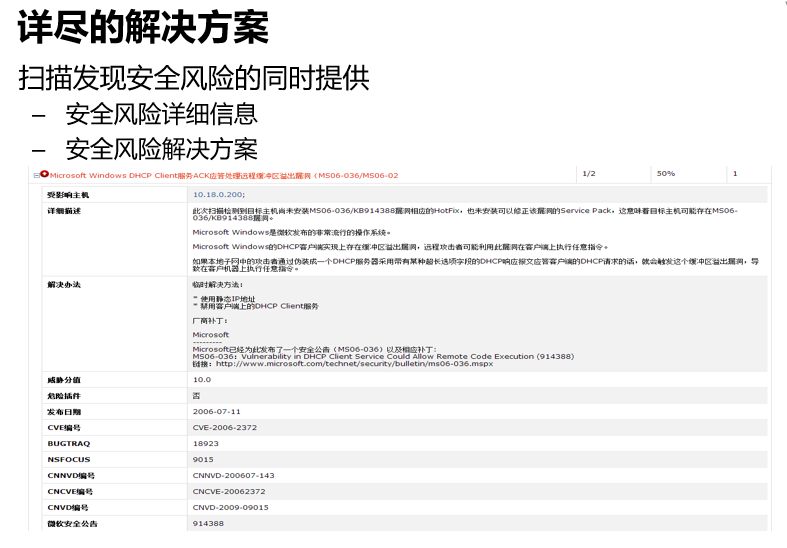The image size is (787, 548).
Task: Select the release date 2006-07-11
Action: 217,412
